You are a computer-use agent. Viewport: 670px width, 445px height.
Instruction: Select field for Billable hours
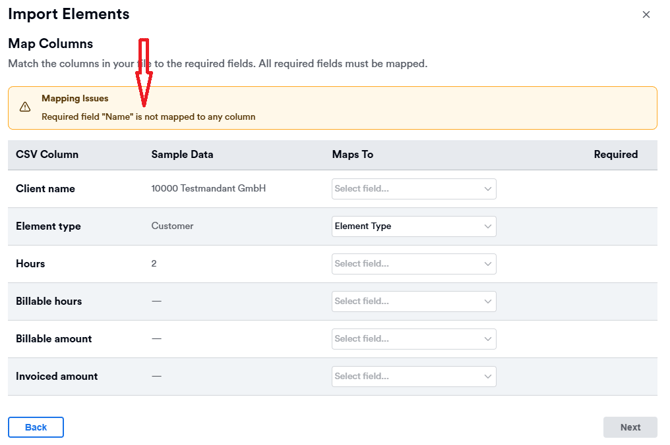click(x=413, y=301)
